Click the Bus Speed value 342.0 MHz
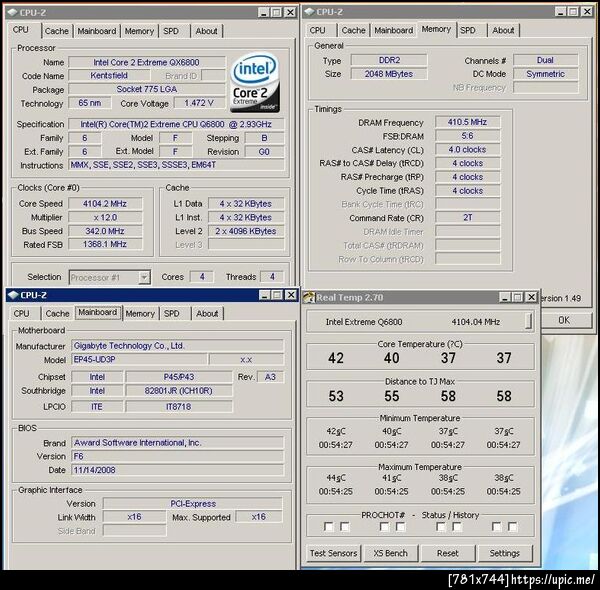600x590 pixels. click(105, 231)
